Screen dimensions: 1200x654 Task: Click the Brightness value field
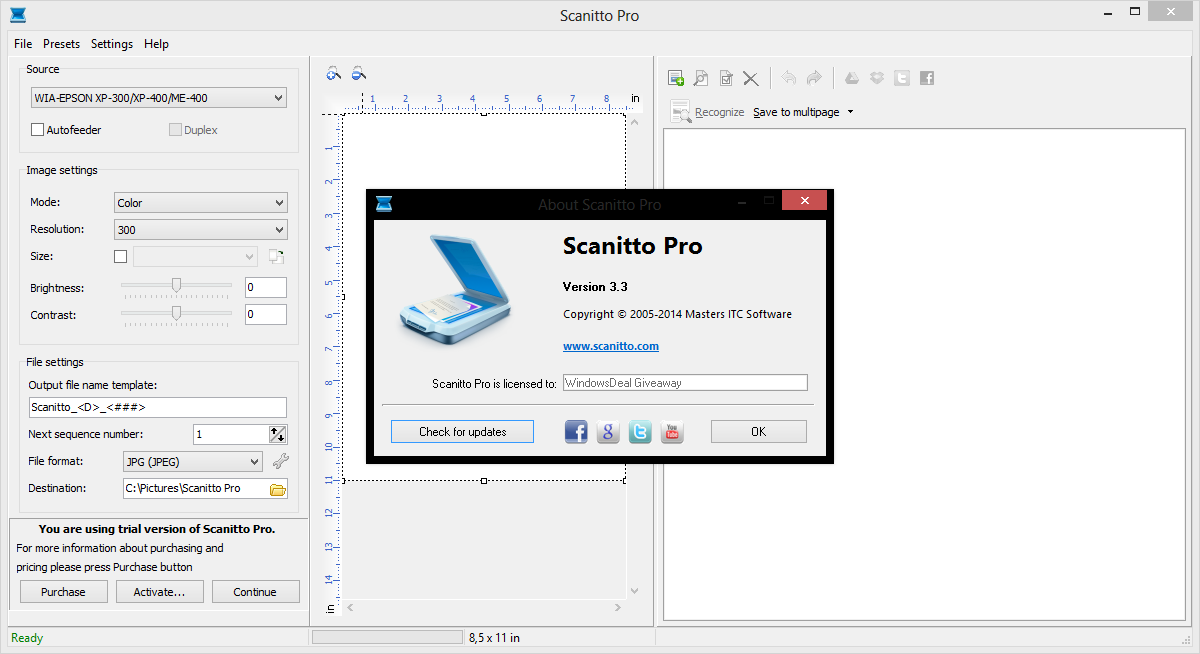point(265,287)
